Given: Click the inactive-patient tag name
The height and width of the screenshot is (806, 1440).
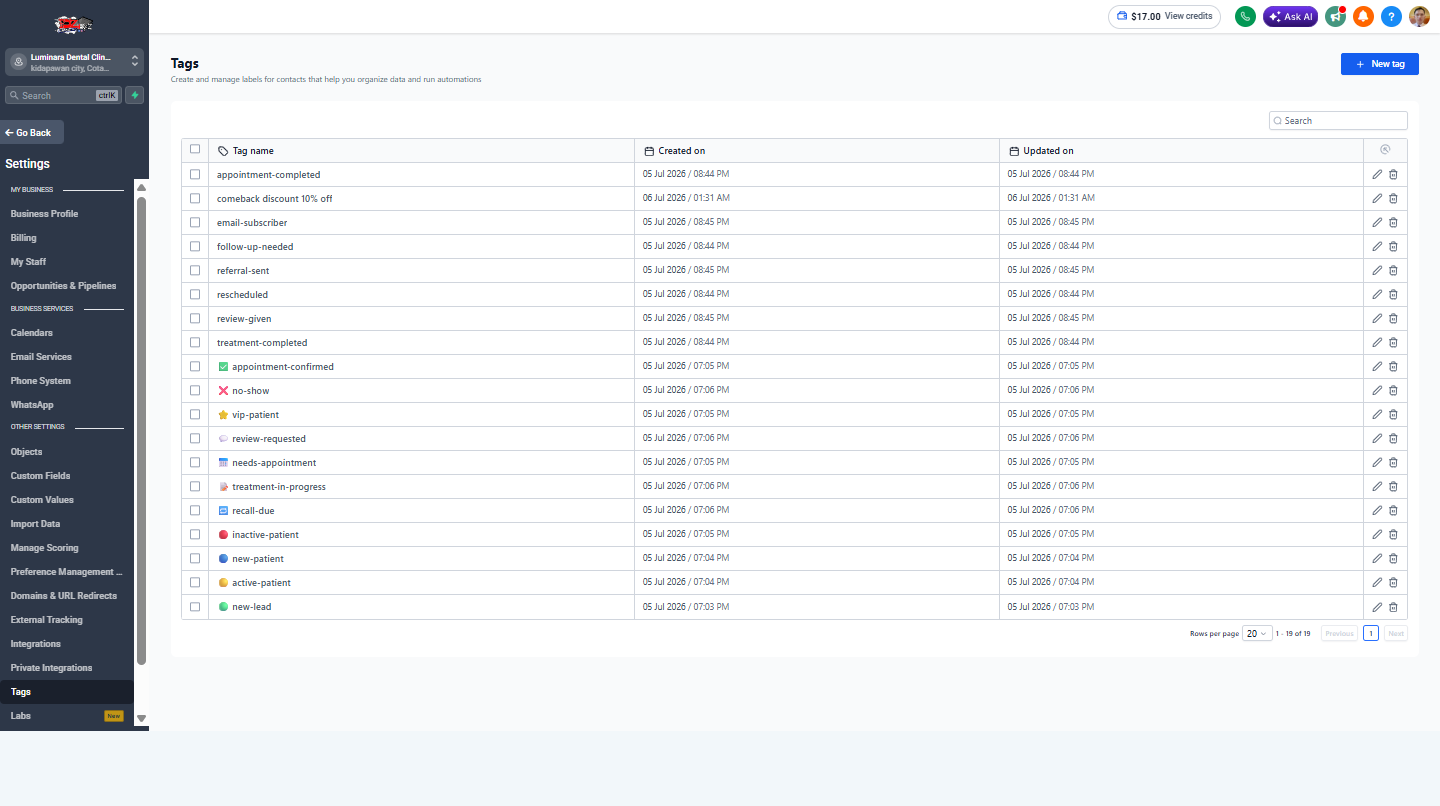Looking at the screenshot, I should click(265, 535).
